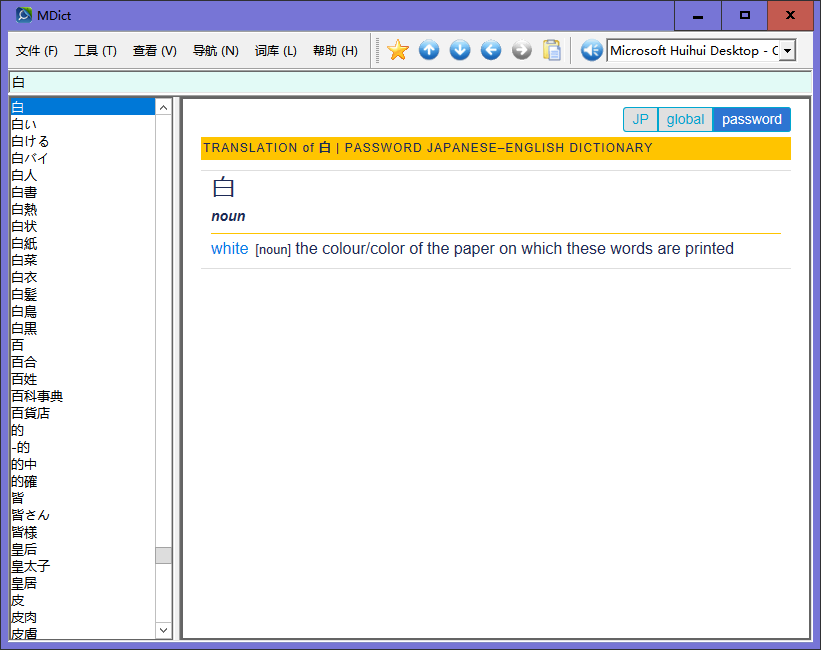Click the MDict app icon in title bar
The image size is (821, 650).
click(x=24, y=15)
